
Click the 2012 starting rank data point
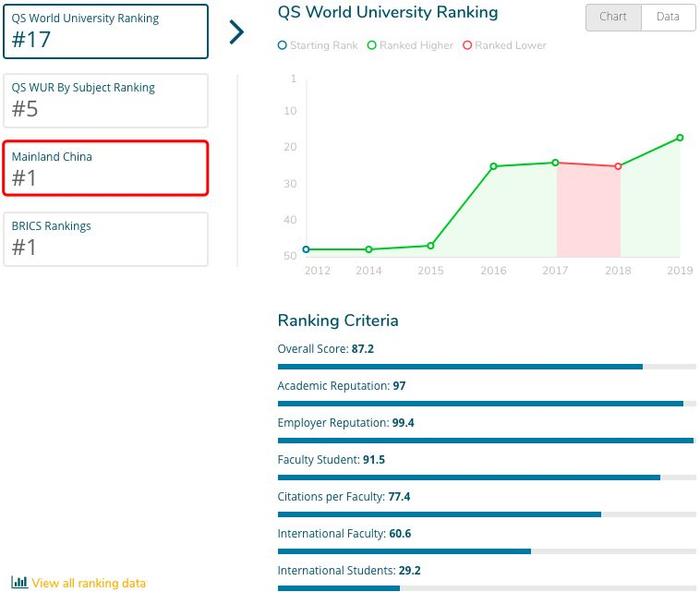[306, 249]
